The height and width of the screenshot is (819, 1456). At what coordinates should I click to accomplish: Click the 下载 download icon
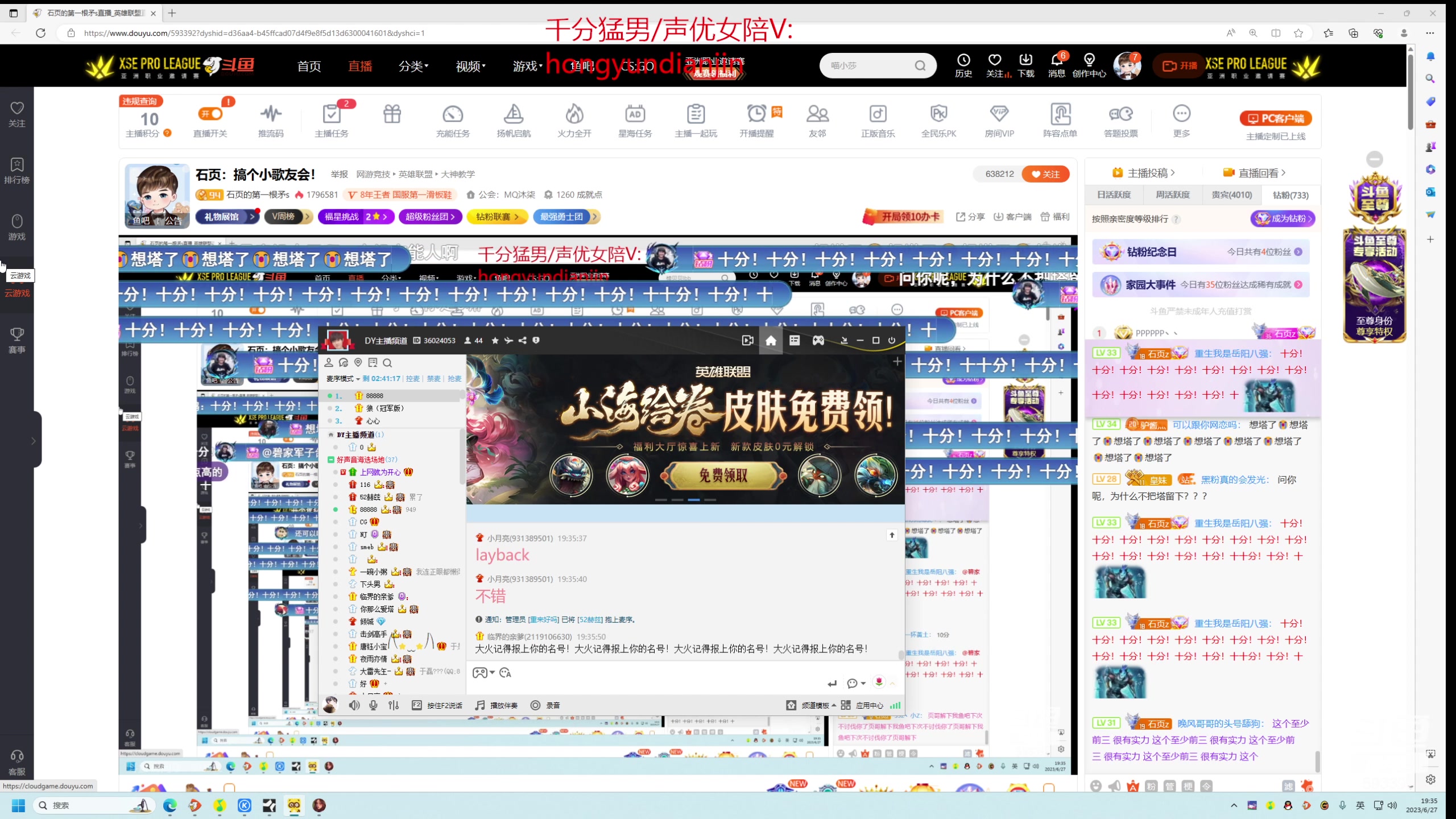coord(1026,60)
